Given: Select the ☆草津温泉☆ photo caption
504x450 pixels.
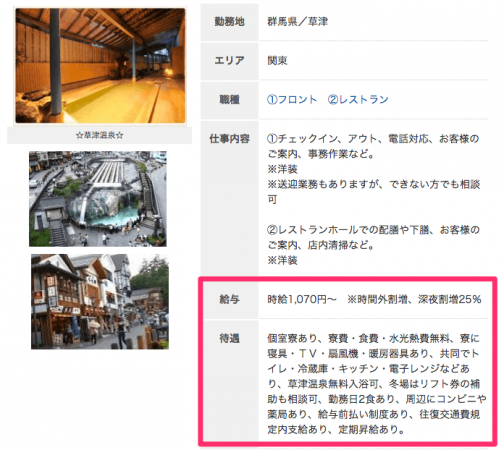Looking at the screenshot, I should click(99, 135).
